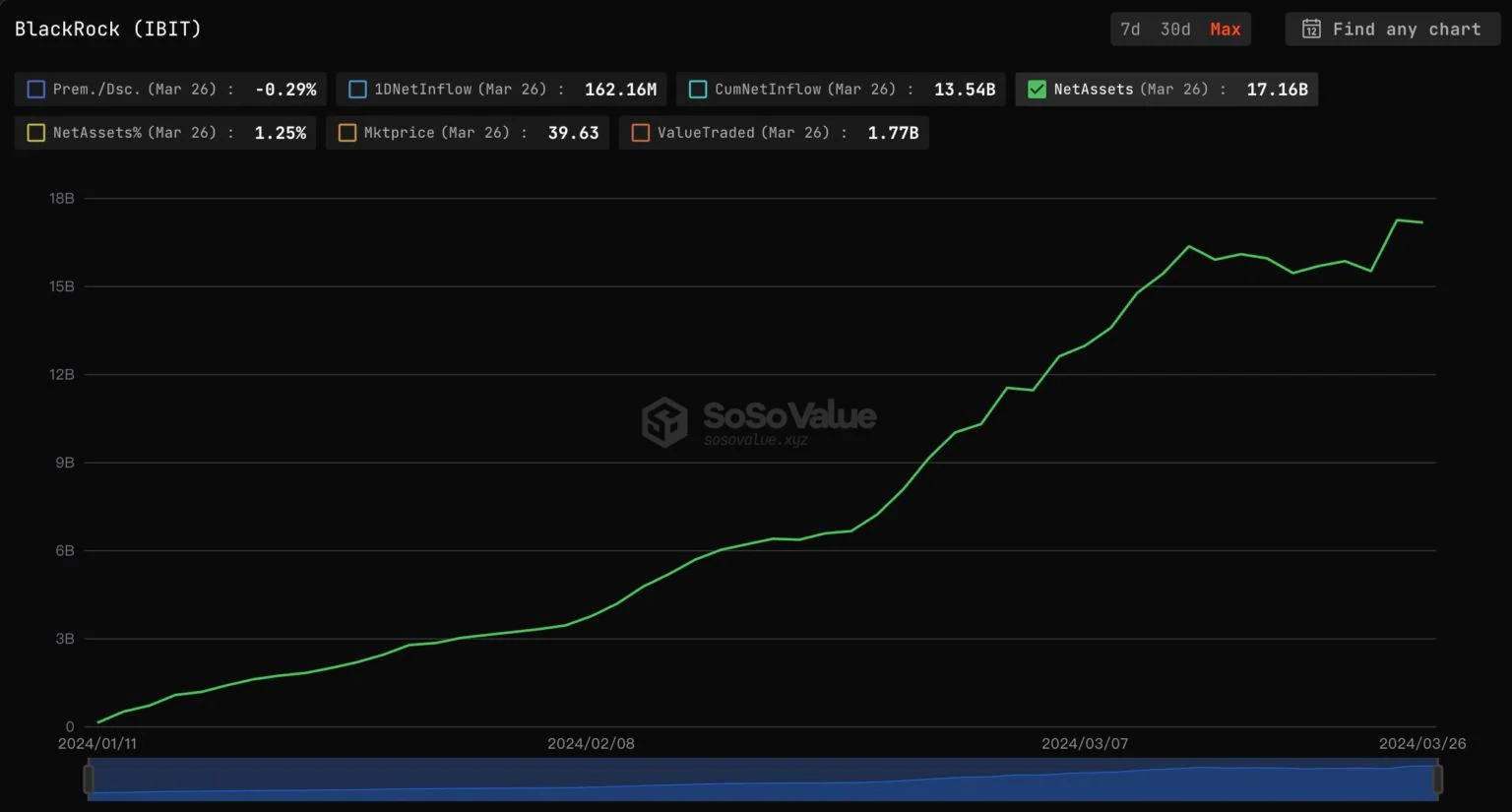Switch chart range to 7d

click(x=1130, y=30)
